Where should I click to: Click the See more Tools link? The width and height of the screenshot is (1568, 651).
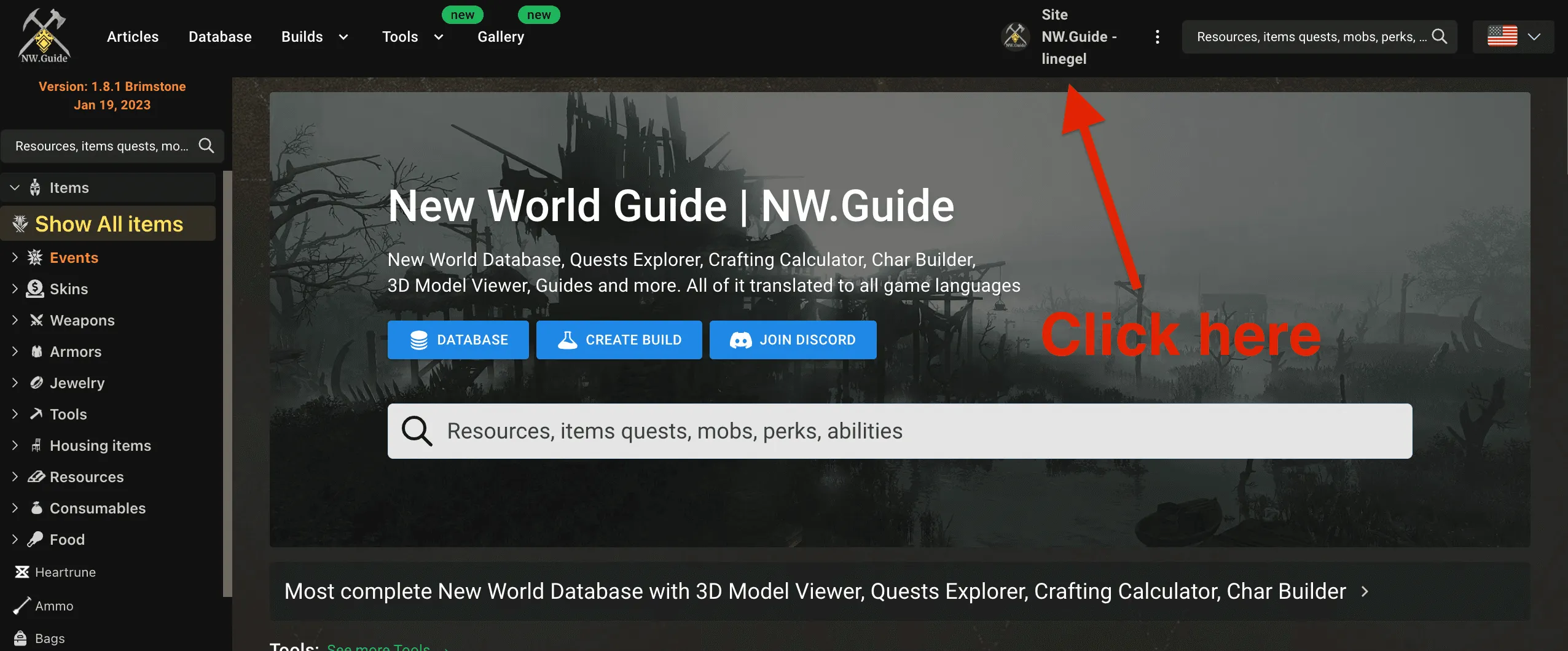pos(378,647)
